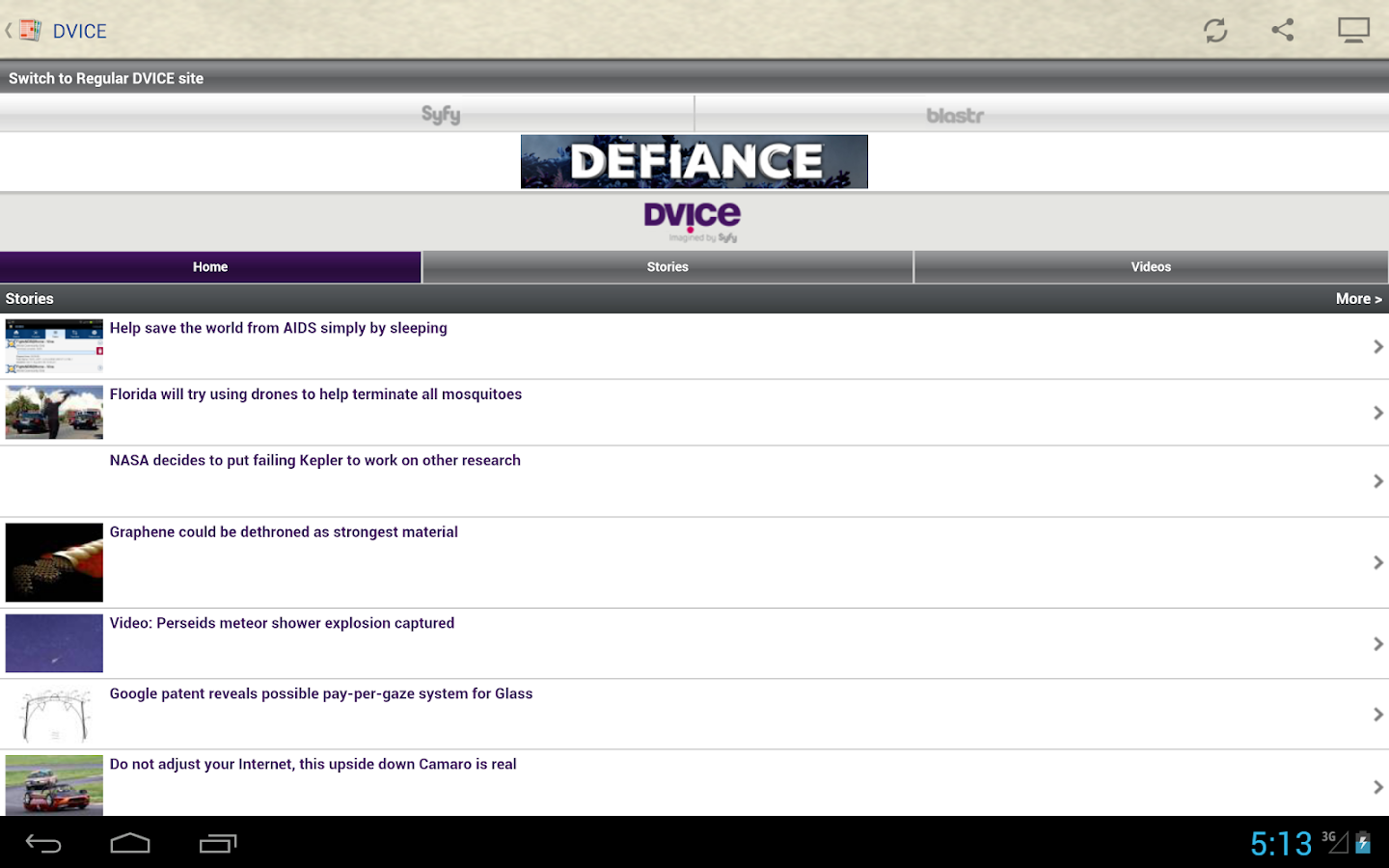Open the Google pay-per-gaze patent story

[x=321, y=694]
